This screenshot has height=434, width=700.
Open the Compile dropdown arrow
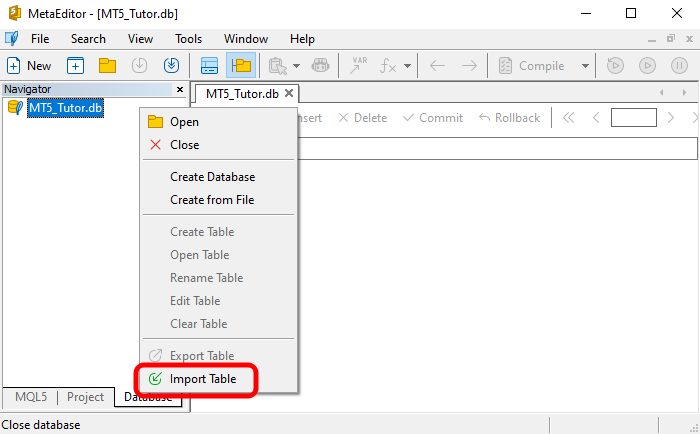coord(585,66)
